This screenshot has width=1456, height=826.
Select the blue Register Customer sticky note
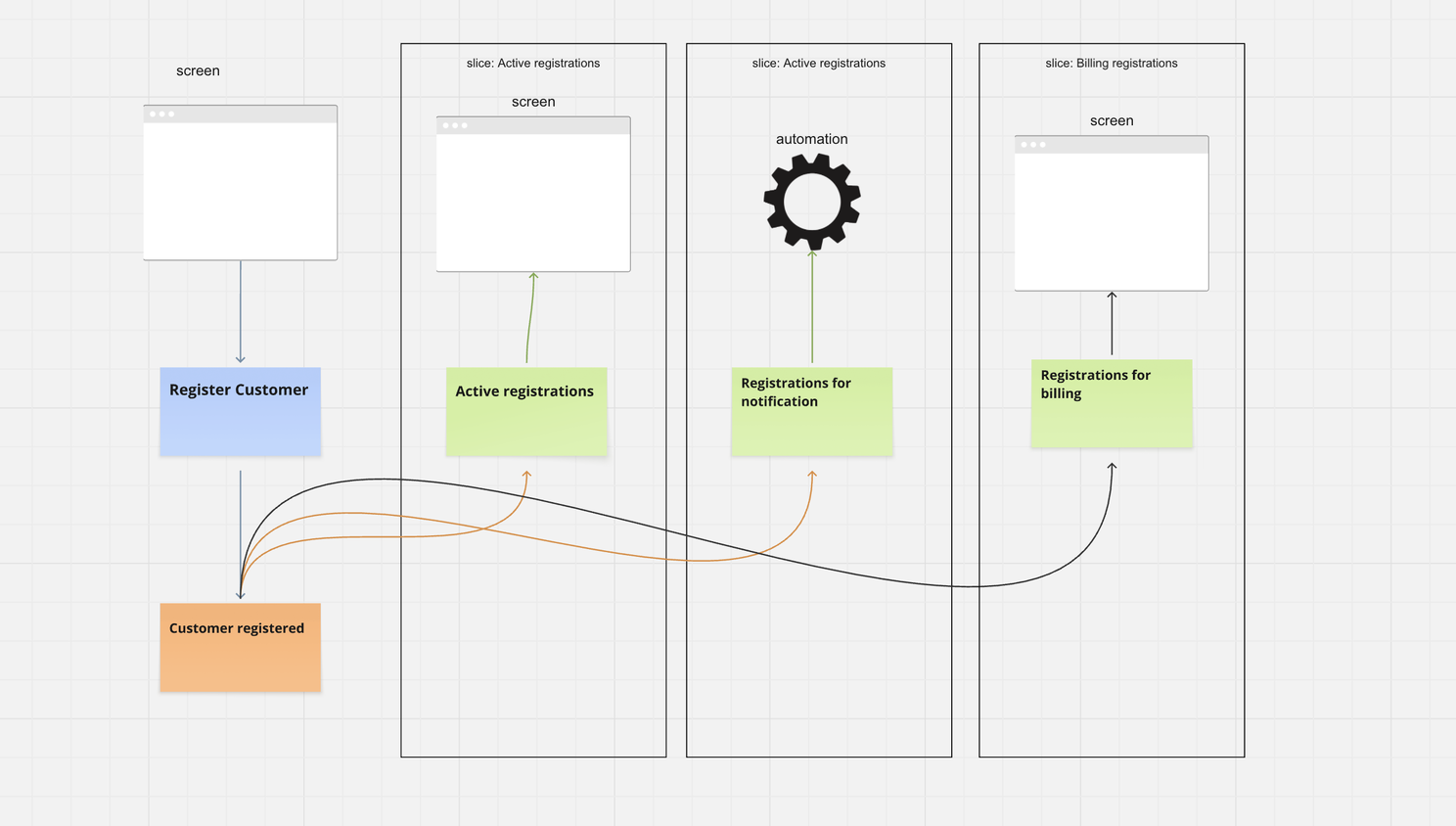(240, 412)
